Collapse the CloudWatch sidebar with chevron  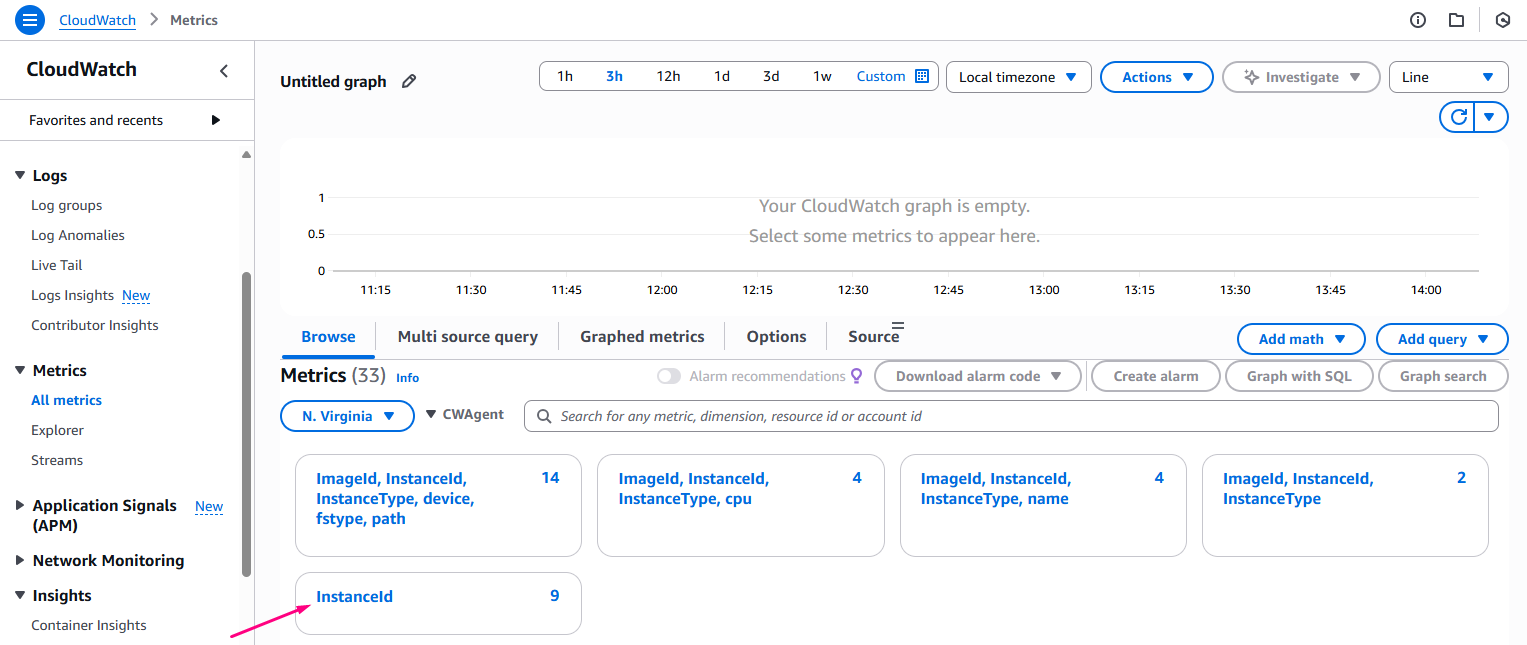[224, 71]
